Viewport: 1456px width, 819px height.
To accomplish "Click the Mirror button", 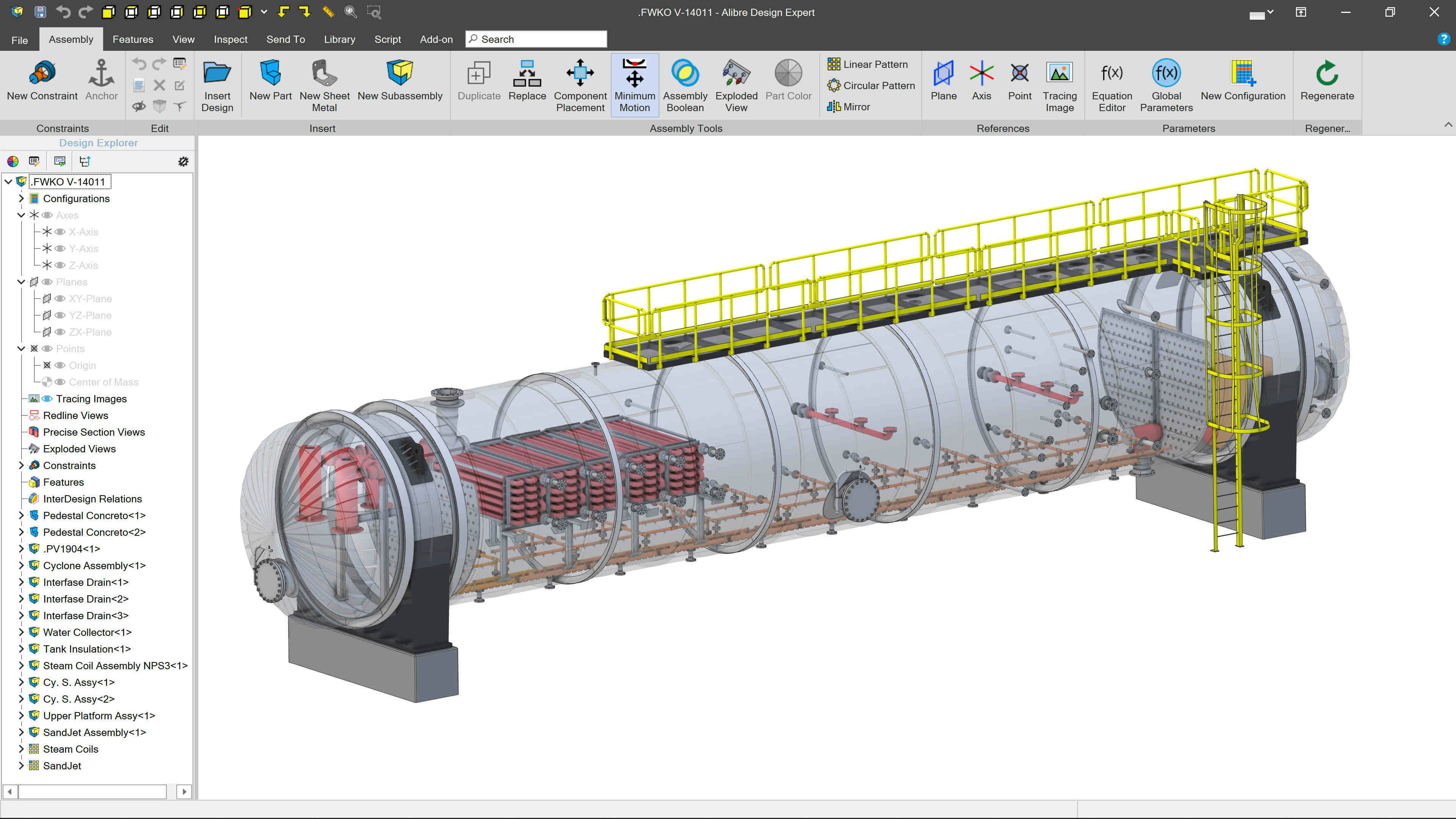I will click(849, 106).
